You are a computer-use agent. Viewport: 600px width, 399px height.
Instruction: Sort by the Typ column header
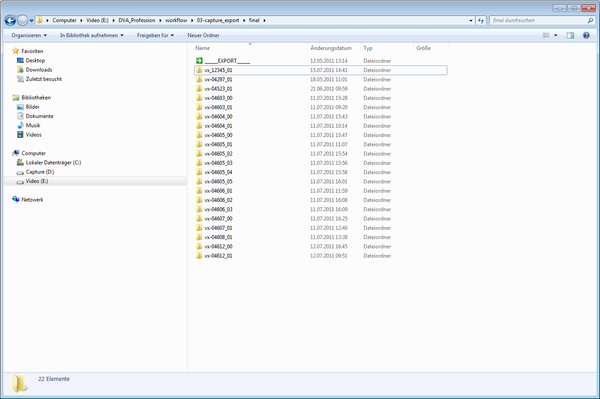coord(368,48)
